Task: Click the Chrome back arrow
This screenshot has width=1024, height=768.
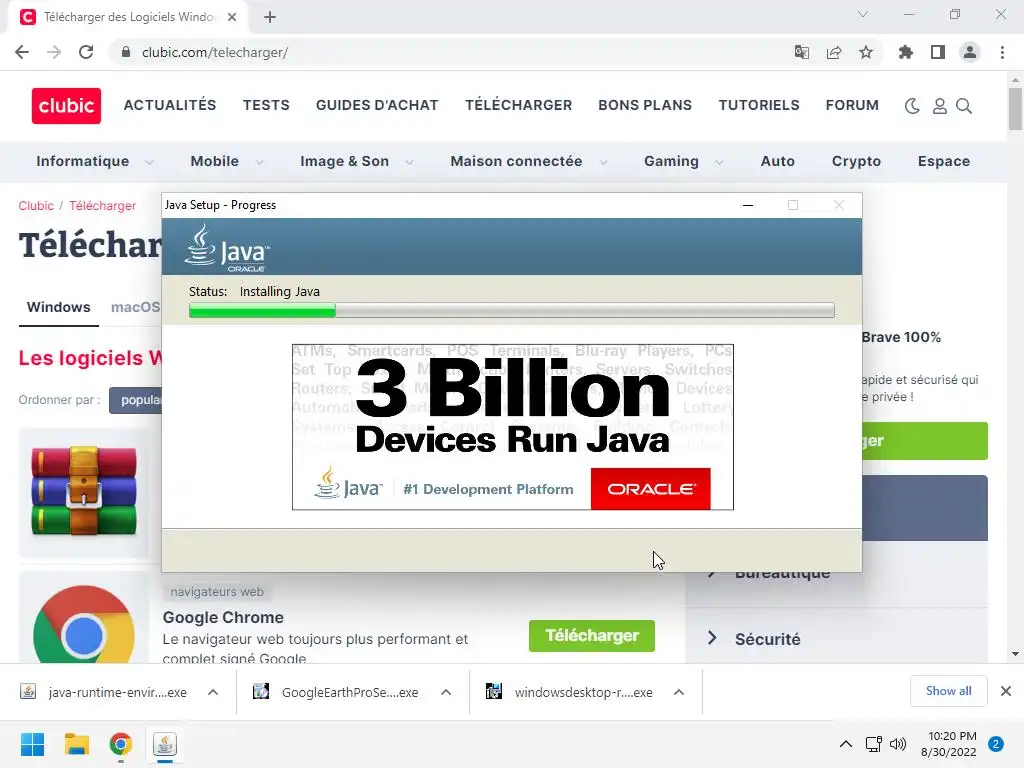Action: click(22, 52)
